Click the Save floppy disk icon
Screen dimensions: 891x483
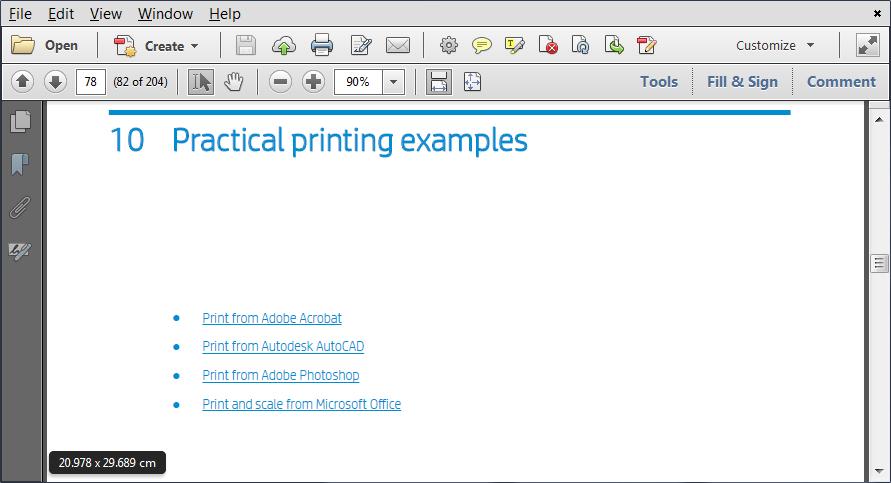(x=245, y=45)
